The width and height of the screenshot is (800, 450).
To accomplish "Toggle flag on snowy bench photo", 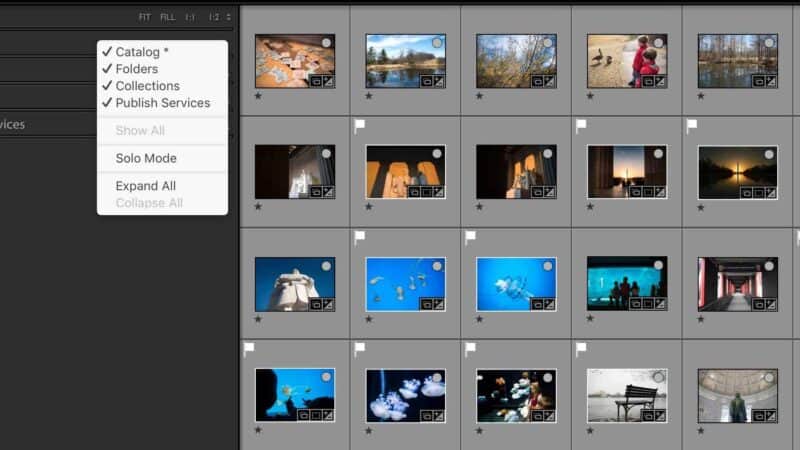I will (581, 349).
